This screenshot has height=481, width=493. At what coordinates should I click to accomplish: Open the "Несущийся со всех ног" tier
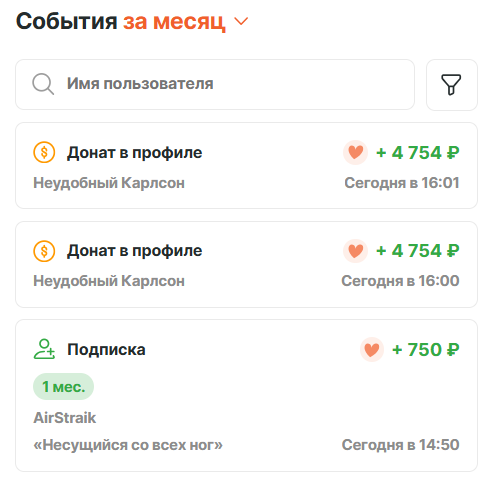tap(128, 445)
